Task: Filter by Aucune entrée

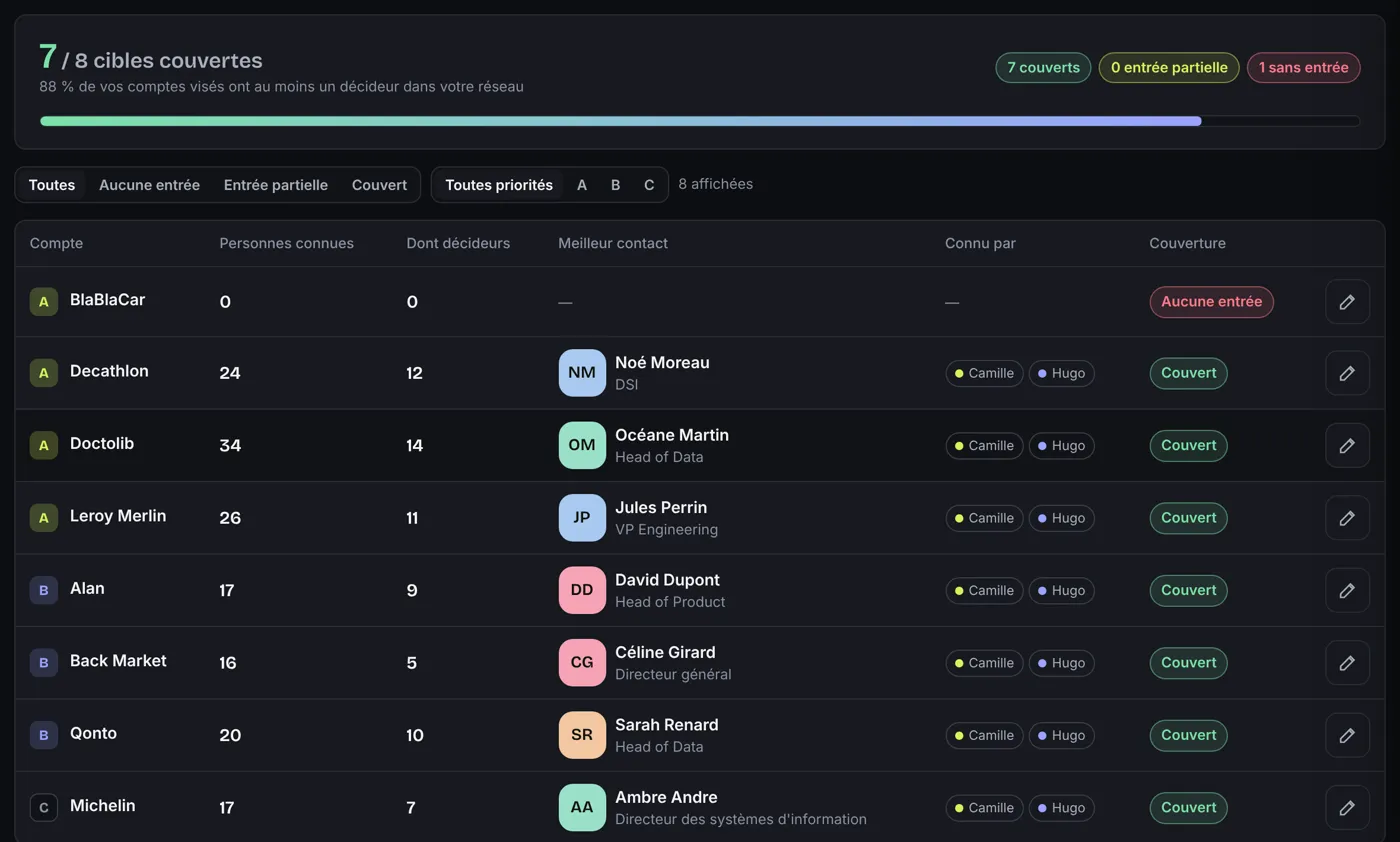Action: click(x=149, y=185)
